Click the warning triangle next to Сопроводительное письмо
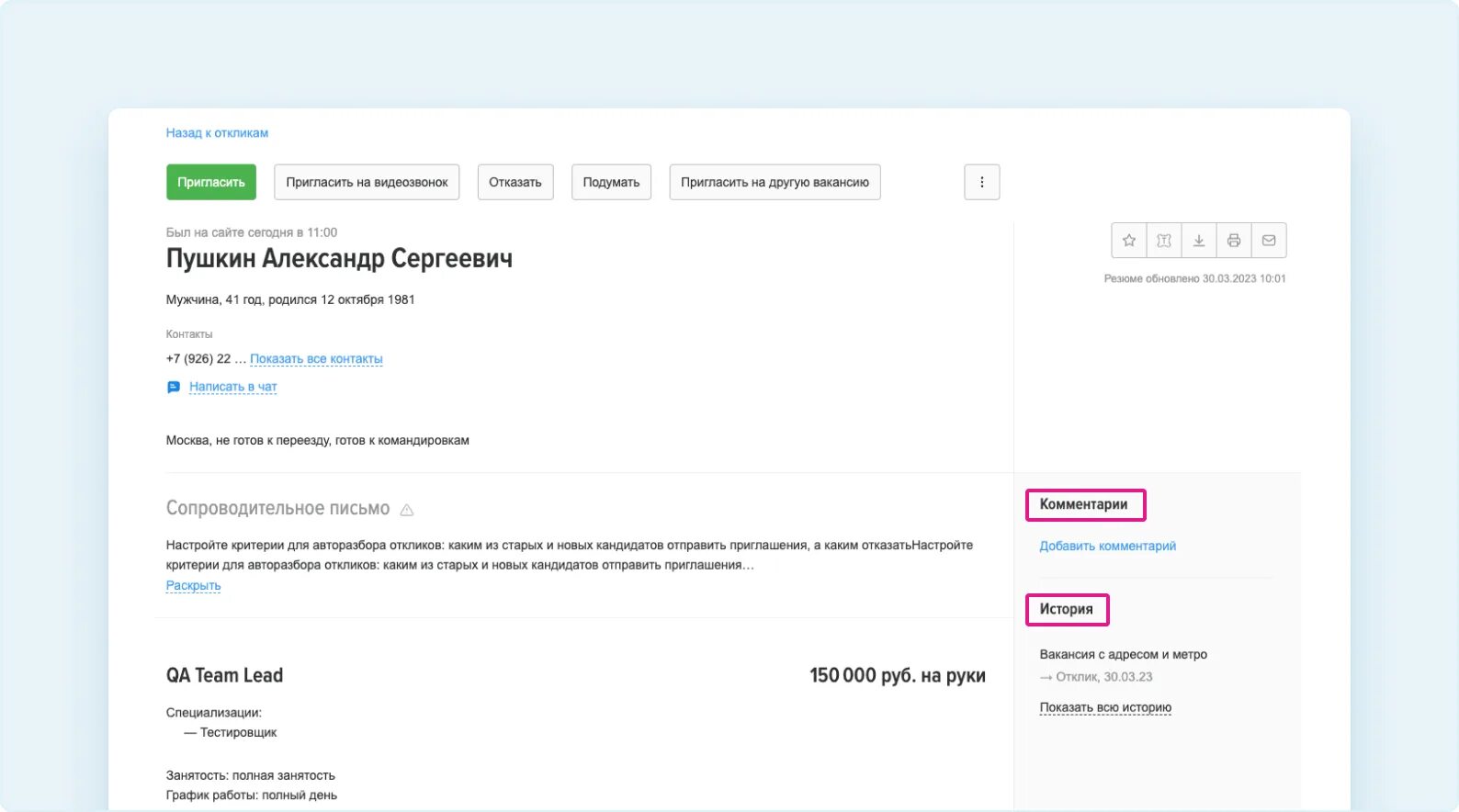 pyautogui.click(x=407, y=510)
